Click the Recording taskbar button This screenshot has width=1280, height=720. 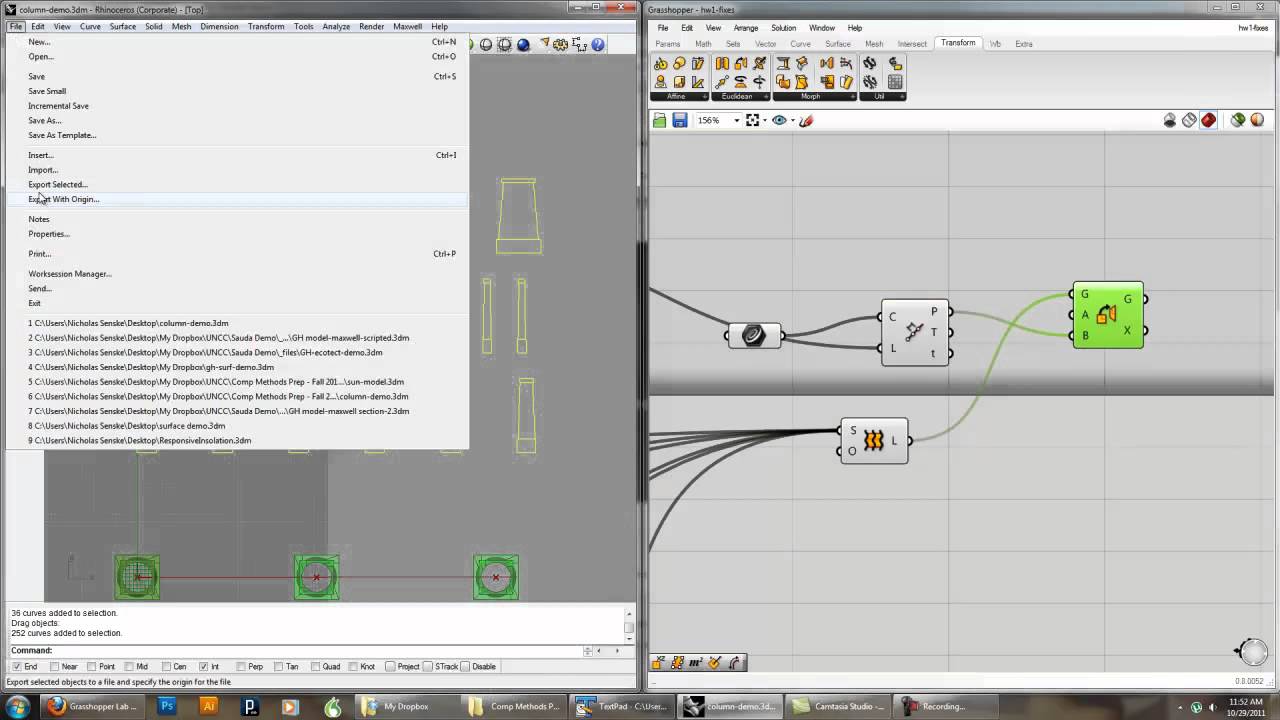[944, 706]
